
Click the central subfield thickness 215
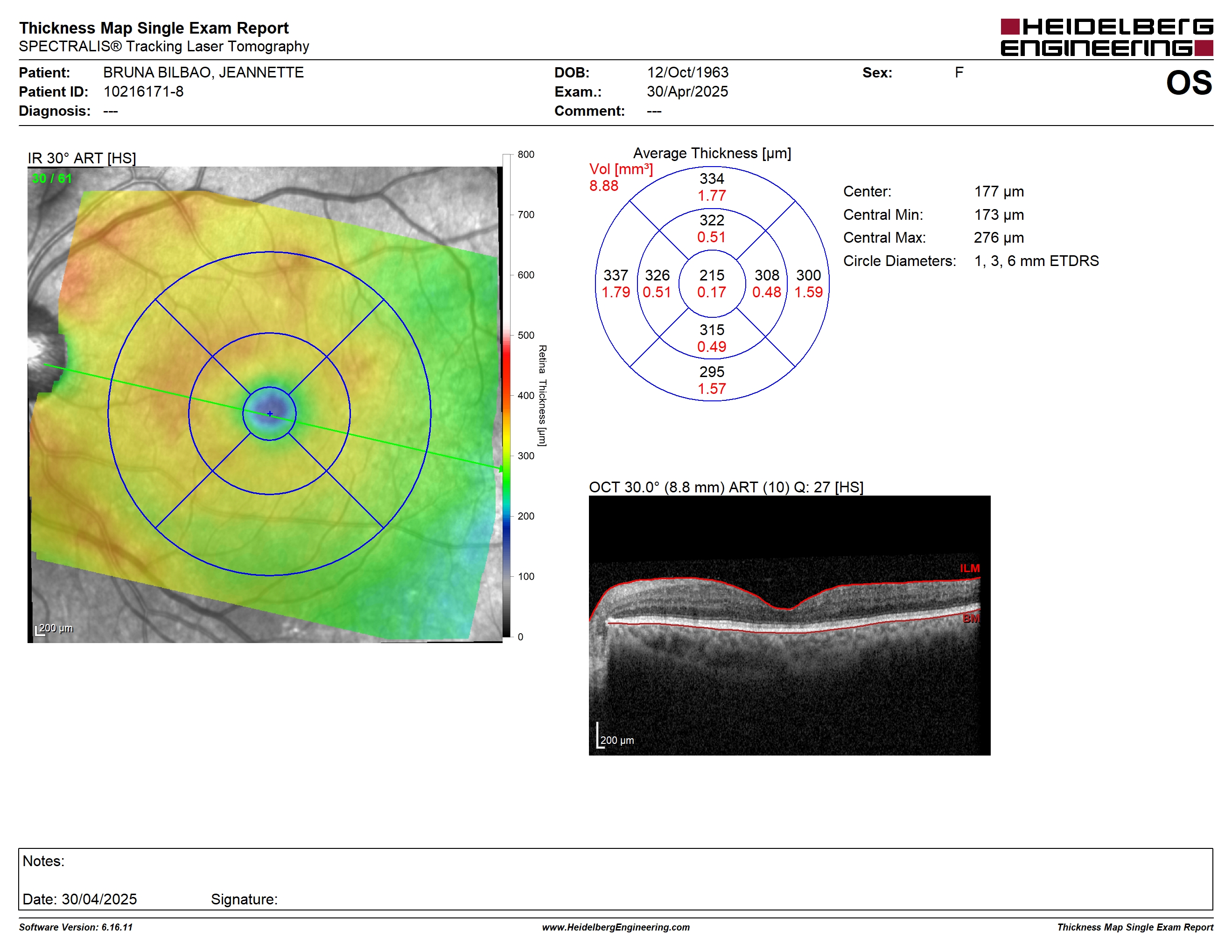coord(711,275)
